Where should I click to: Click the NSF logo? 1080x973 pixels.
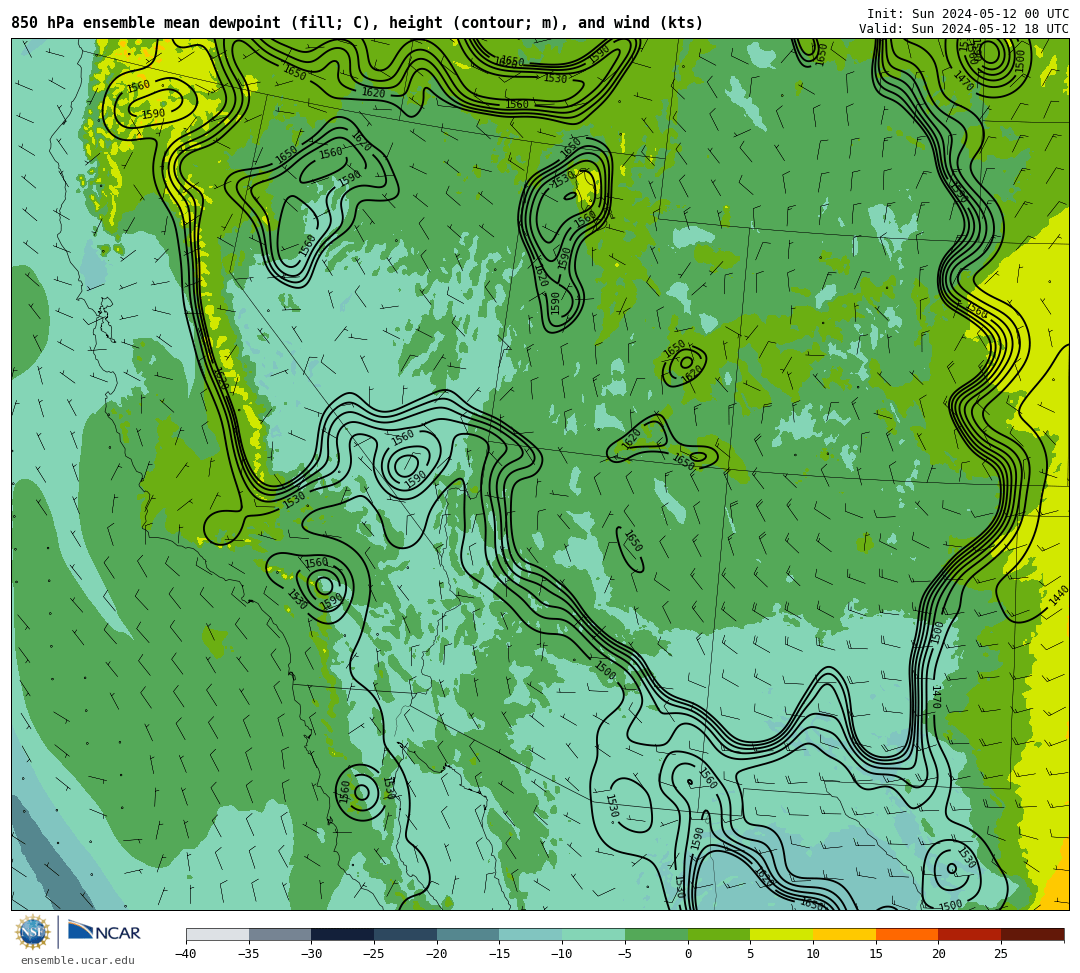point(33,933)
